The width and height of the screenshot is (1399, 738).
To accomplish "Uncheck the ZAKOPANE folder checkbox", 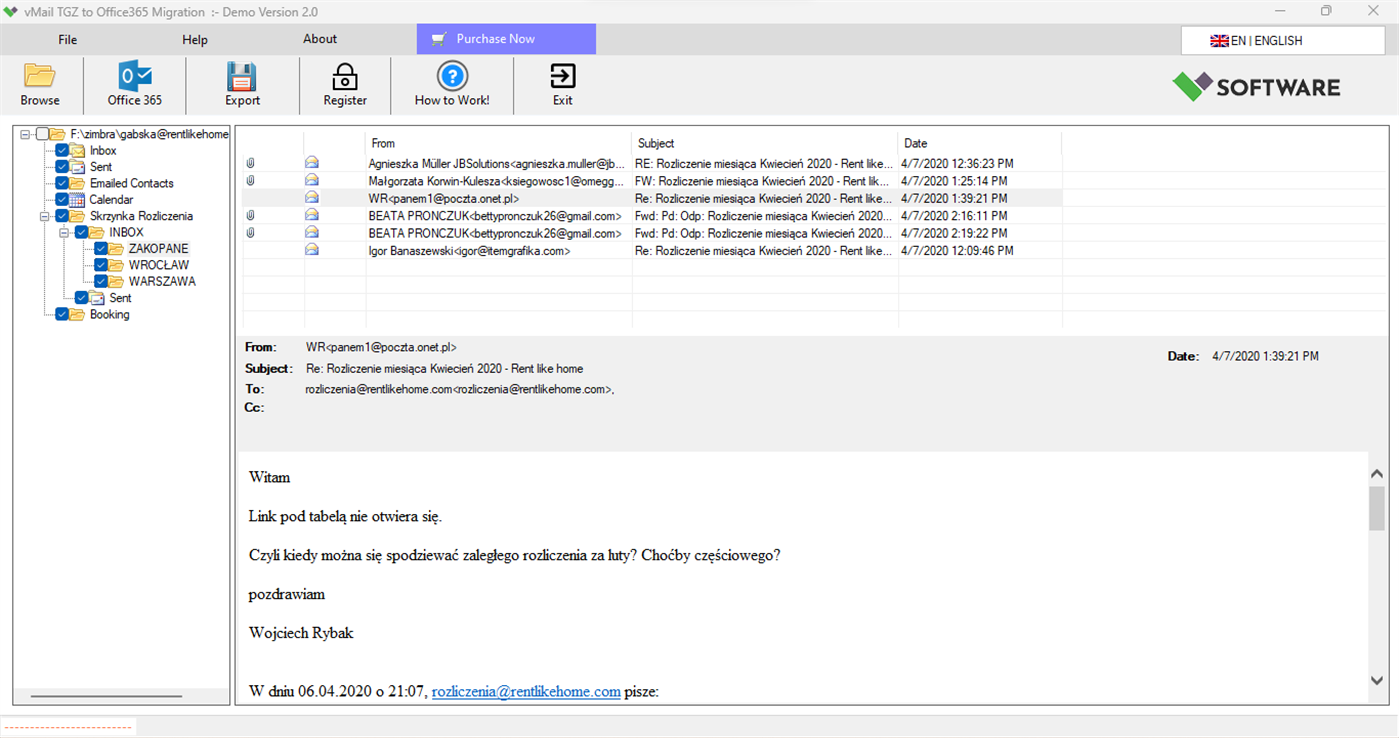I will (x=99, y=248).
